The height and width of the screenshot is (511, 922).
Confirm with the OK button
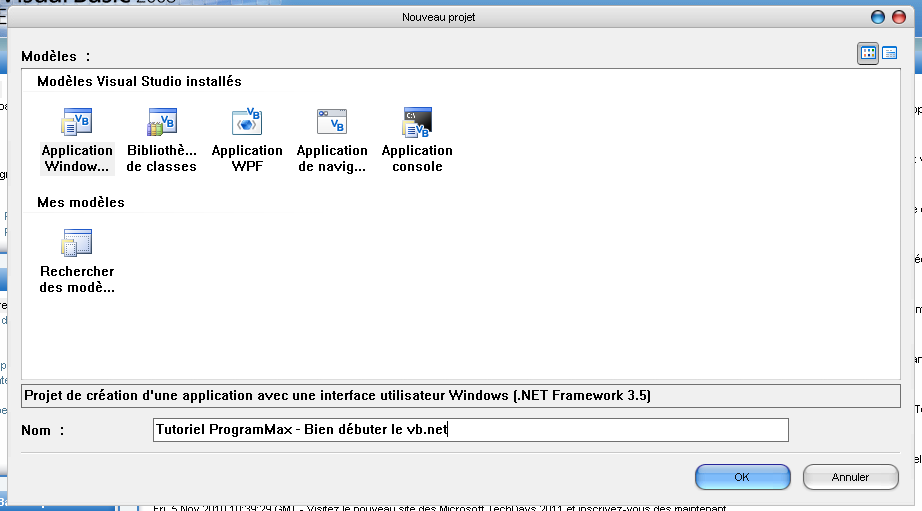pos(743,477)
